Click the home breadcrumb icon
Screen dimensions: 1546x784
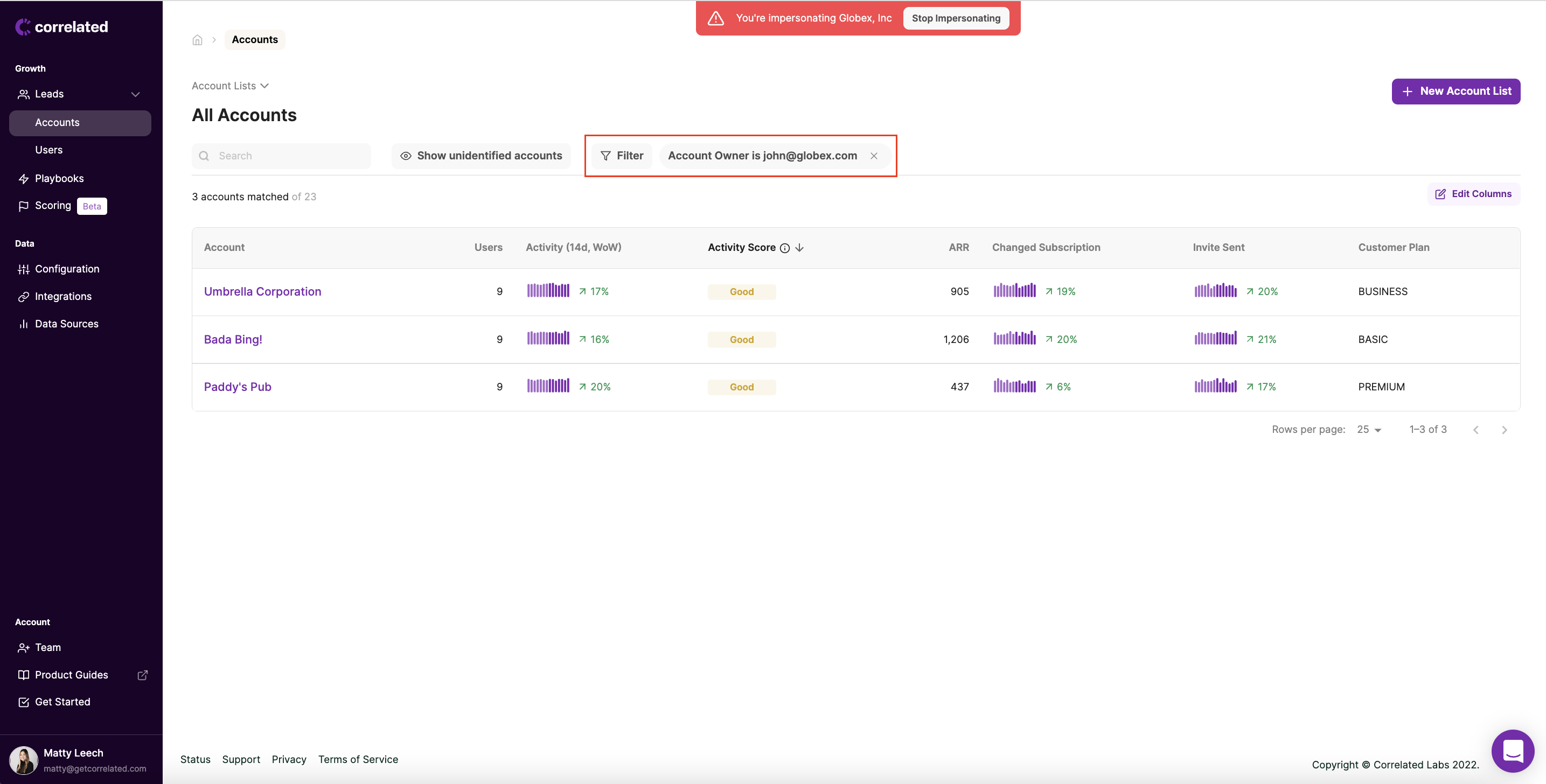pos(197,40)
